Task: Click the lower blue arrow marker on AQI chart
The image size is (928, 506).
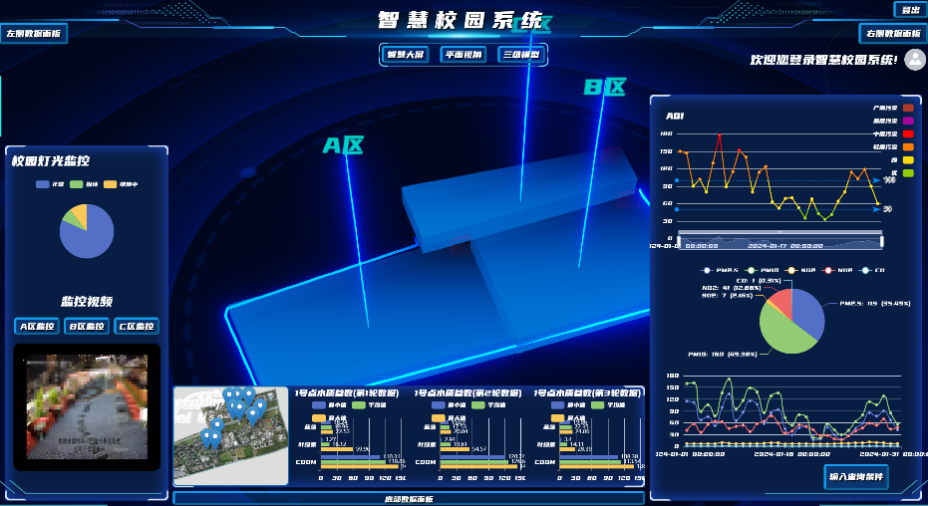Action: (x=874, y=209)
